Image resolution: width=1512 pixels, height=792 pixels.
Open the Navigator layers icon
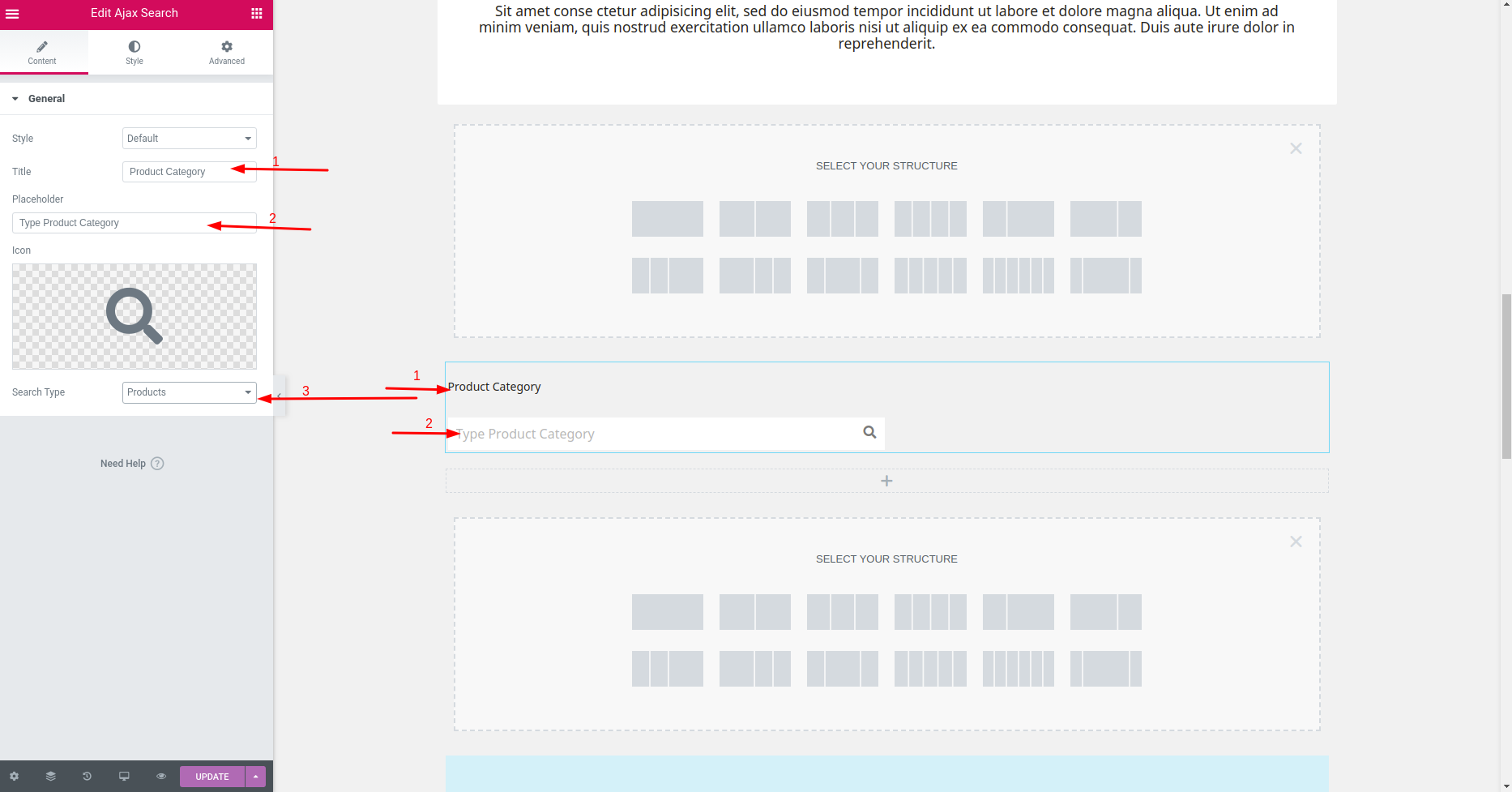[50, 777]
